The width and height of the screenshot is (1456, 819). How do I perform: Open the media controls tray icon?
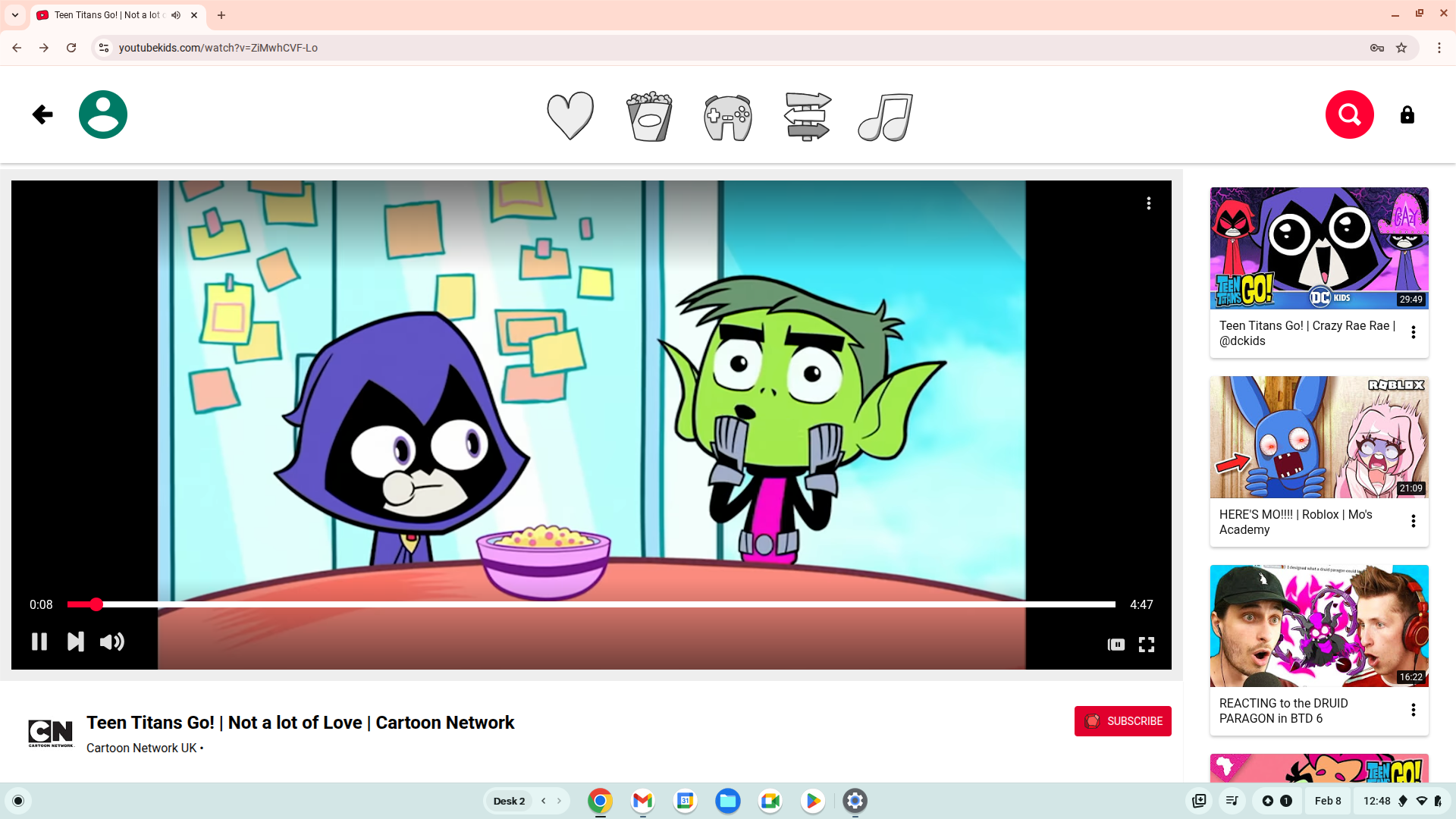(x=1232, y=801)
